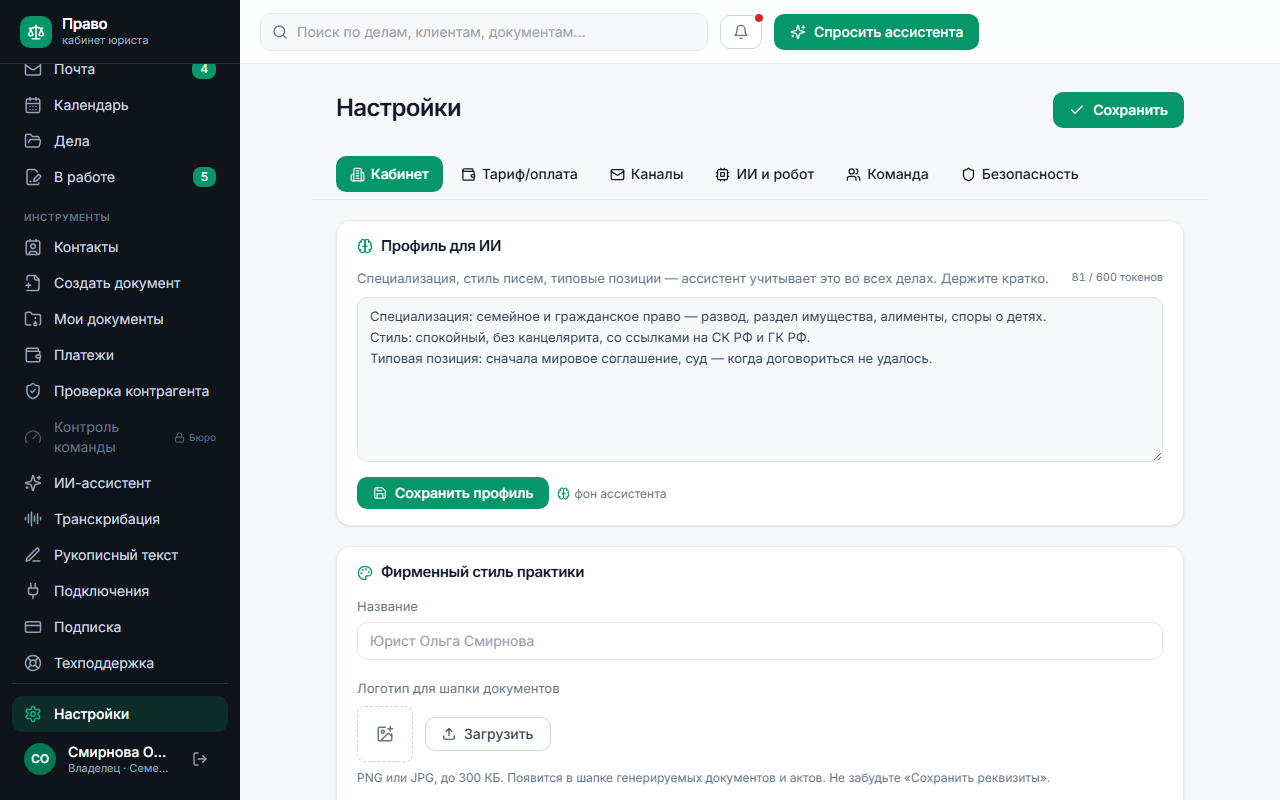Open Мои документы in the sidebar
This screenshot has height=800, width=1280.
[x=120, y=319]
